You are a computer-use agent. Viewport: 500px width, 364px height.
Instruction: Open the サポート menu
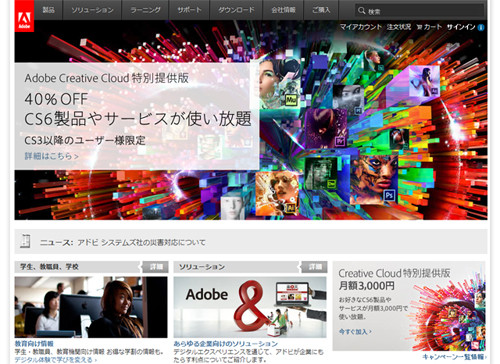[189, 10]
